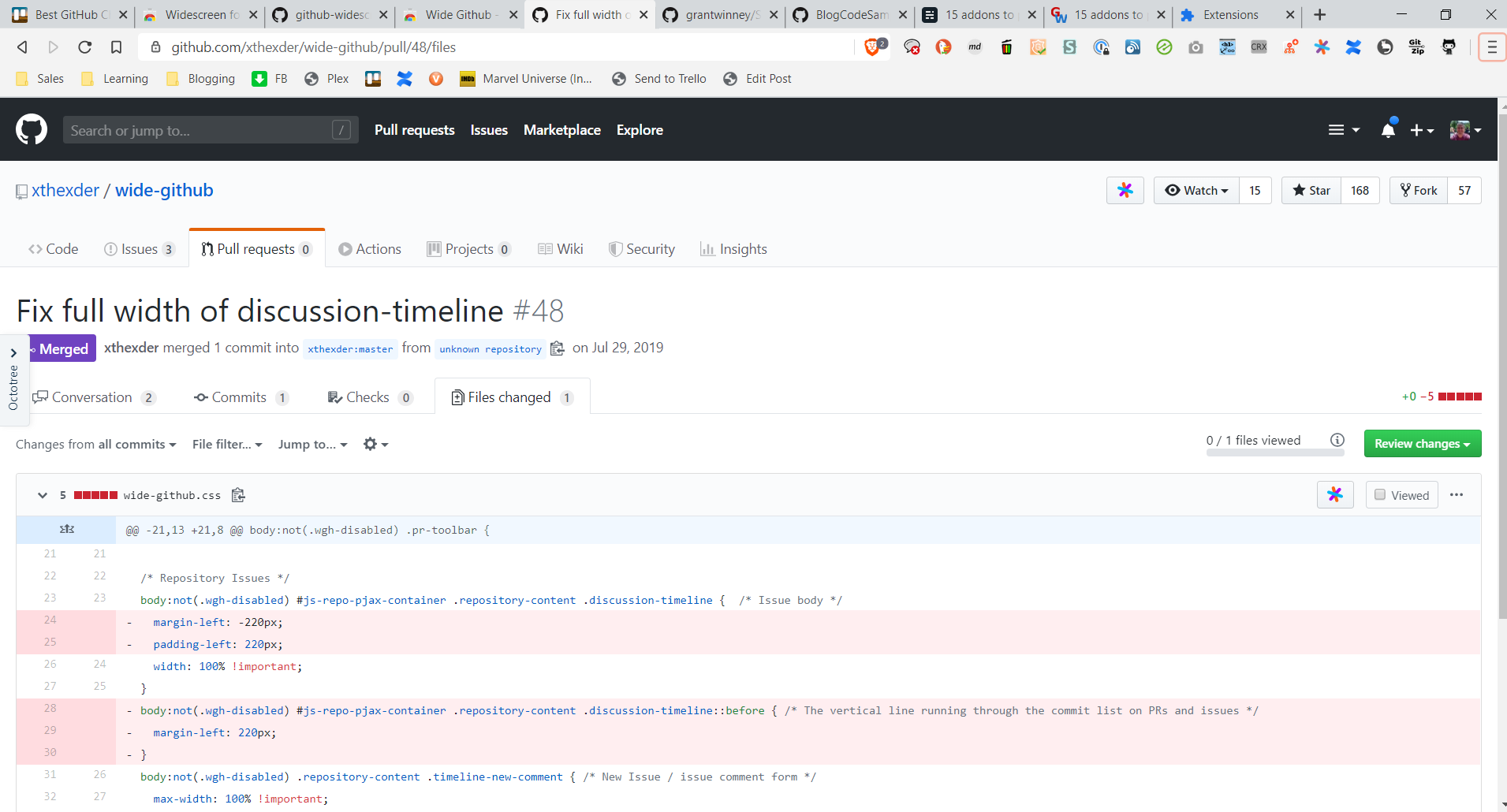Click the three-dot file options icon
This screenshot has width=1507, height=812.
point(1457,495)
